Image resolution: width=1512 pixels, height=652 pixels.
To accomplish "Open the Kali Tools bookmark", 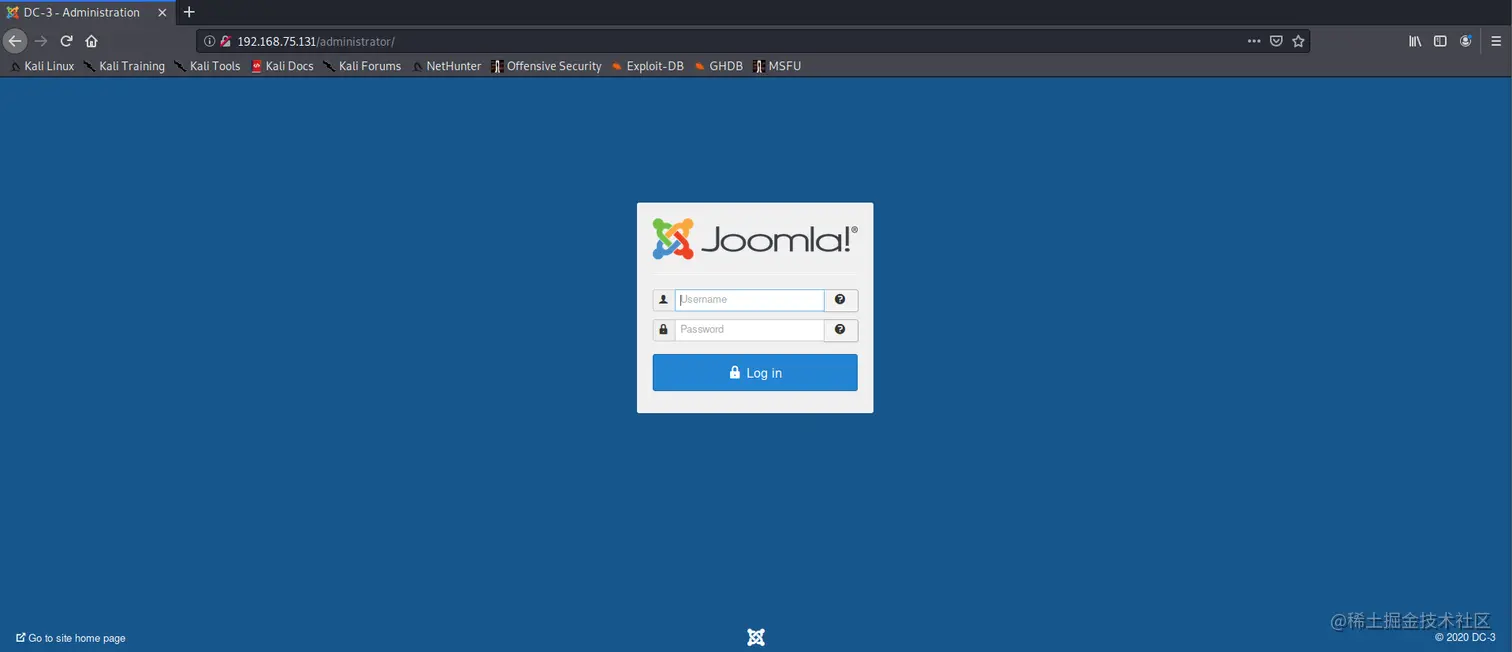I will [207, 66].
